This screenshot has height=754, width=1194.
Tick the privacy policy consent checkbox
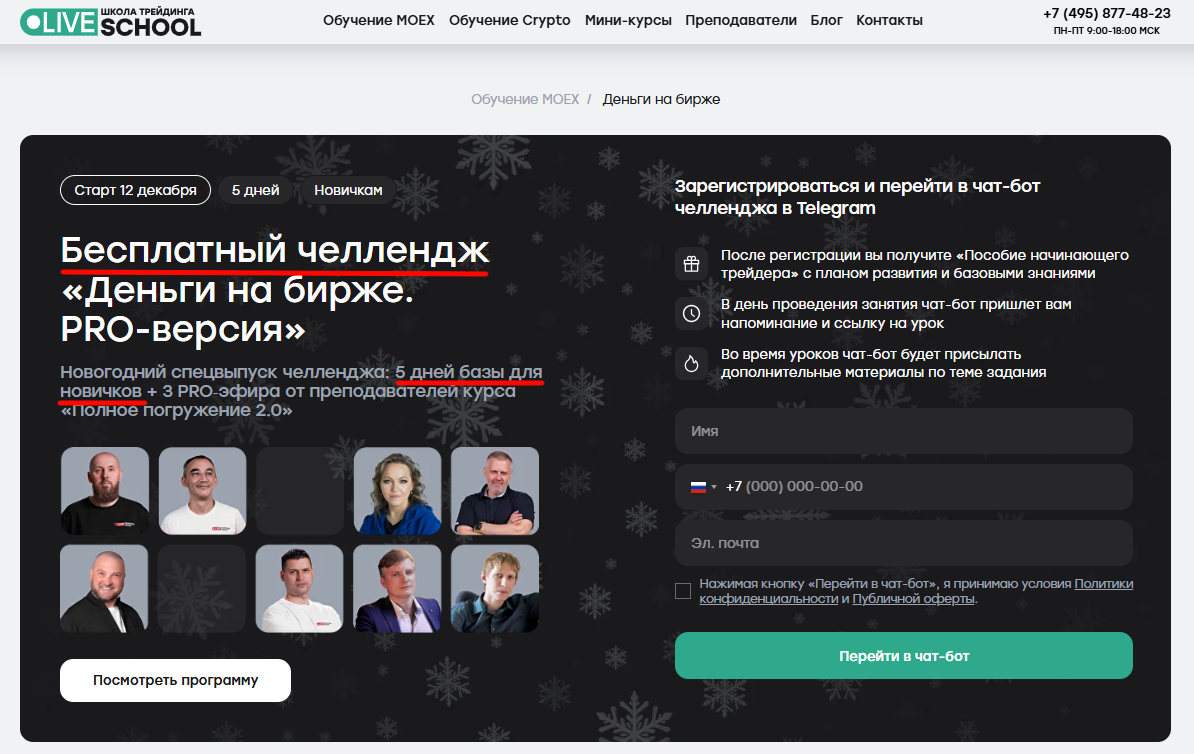683,591
